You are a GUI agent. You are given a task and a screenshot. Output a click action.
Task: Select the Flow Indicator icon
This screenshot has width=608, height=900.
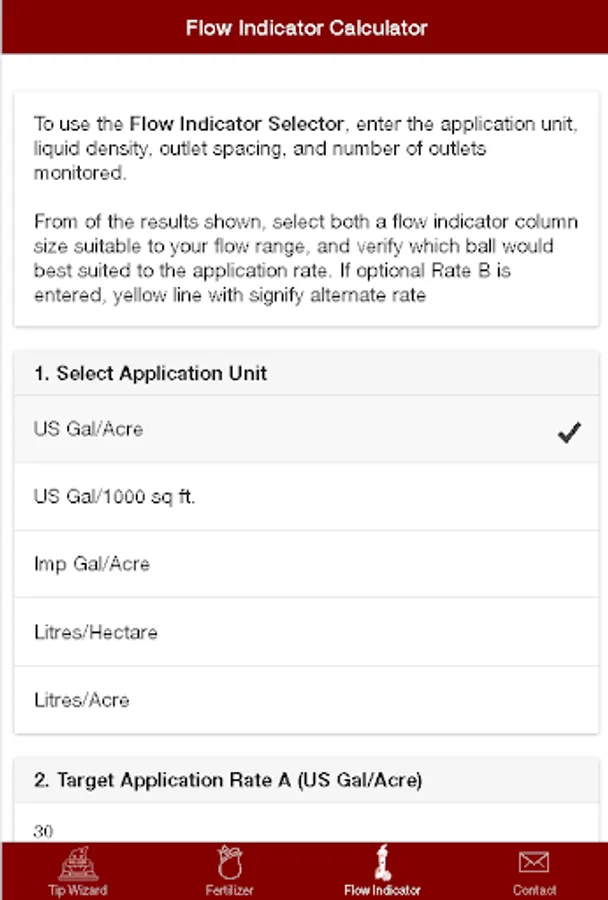pos(382,862)
